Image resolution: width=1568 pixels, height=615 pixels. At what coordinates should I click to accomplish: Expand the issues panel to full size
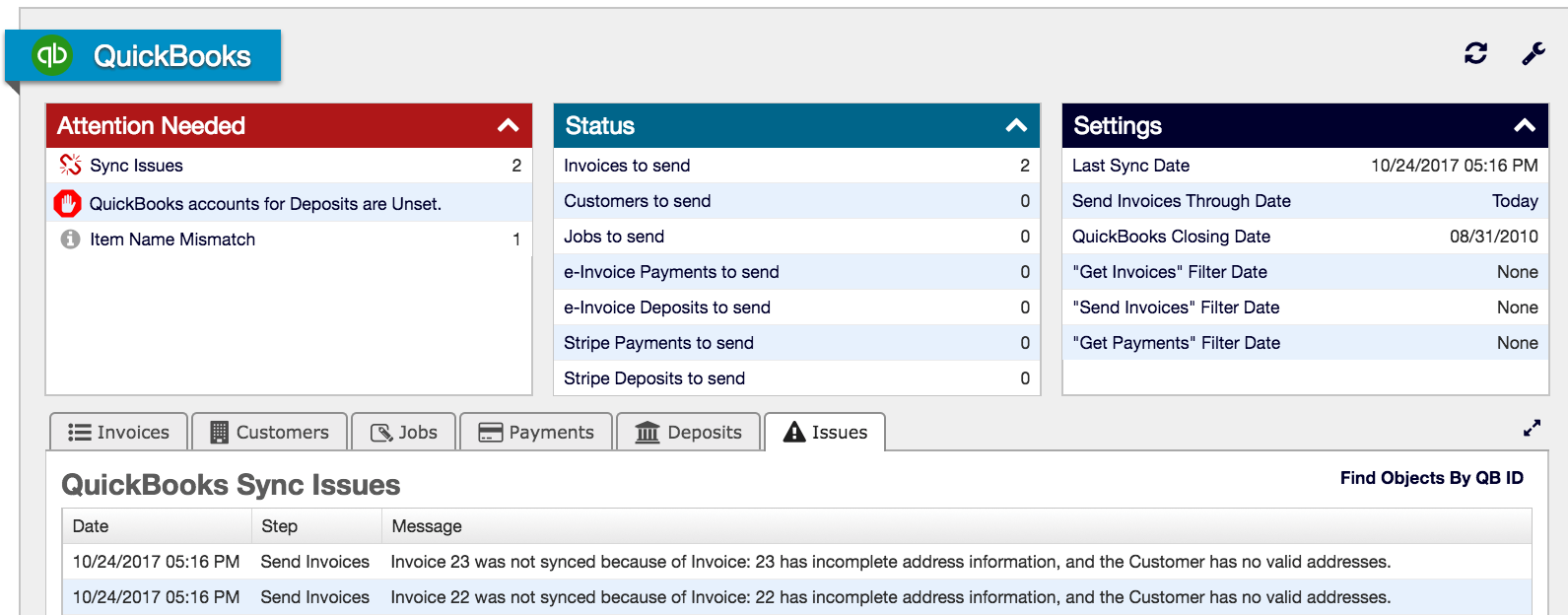coord(1532,428)
